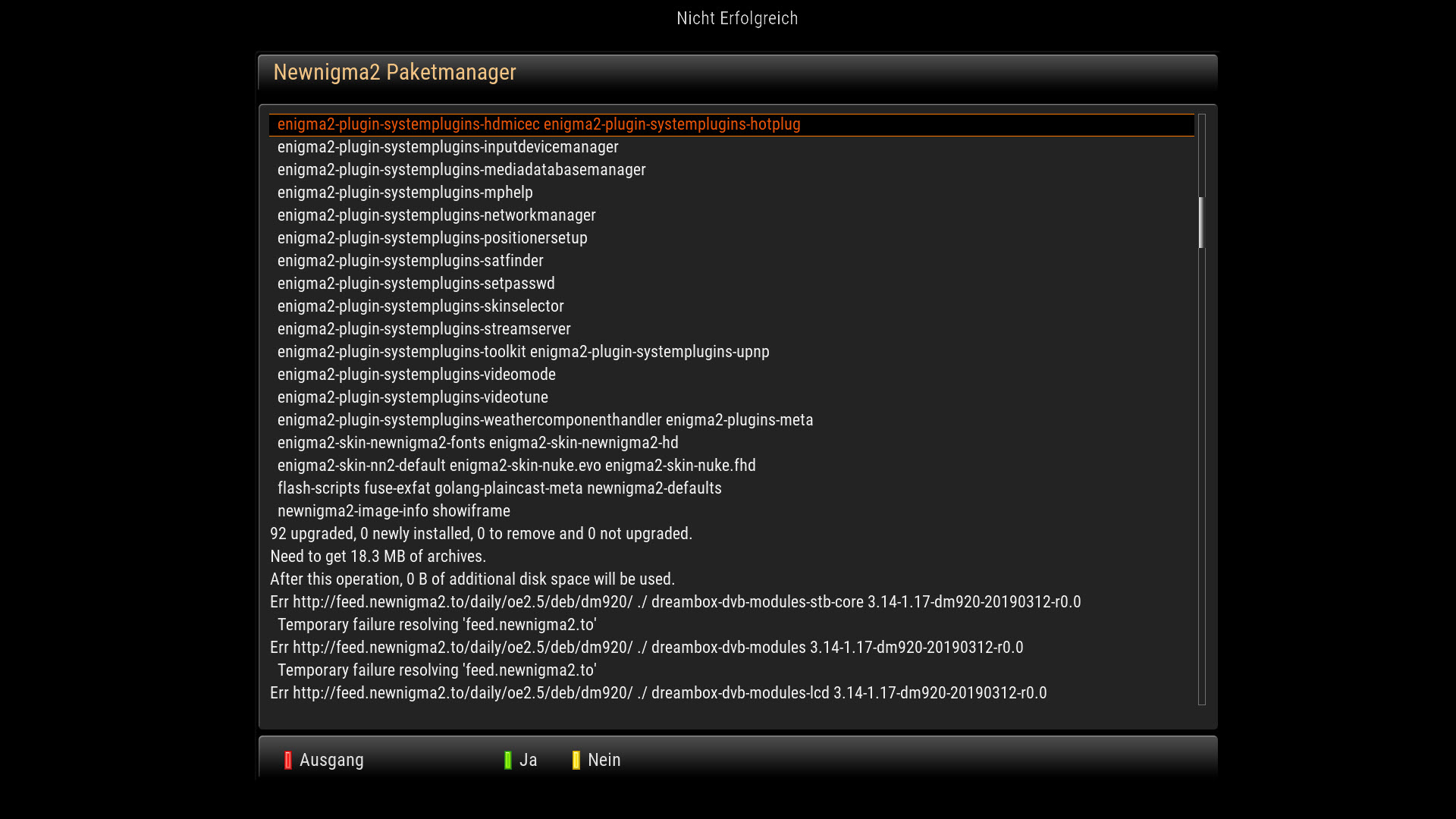The image size is (1456, 819).
Task: Click lower scrollbar track area
Action: (1201, 493)
